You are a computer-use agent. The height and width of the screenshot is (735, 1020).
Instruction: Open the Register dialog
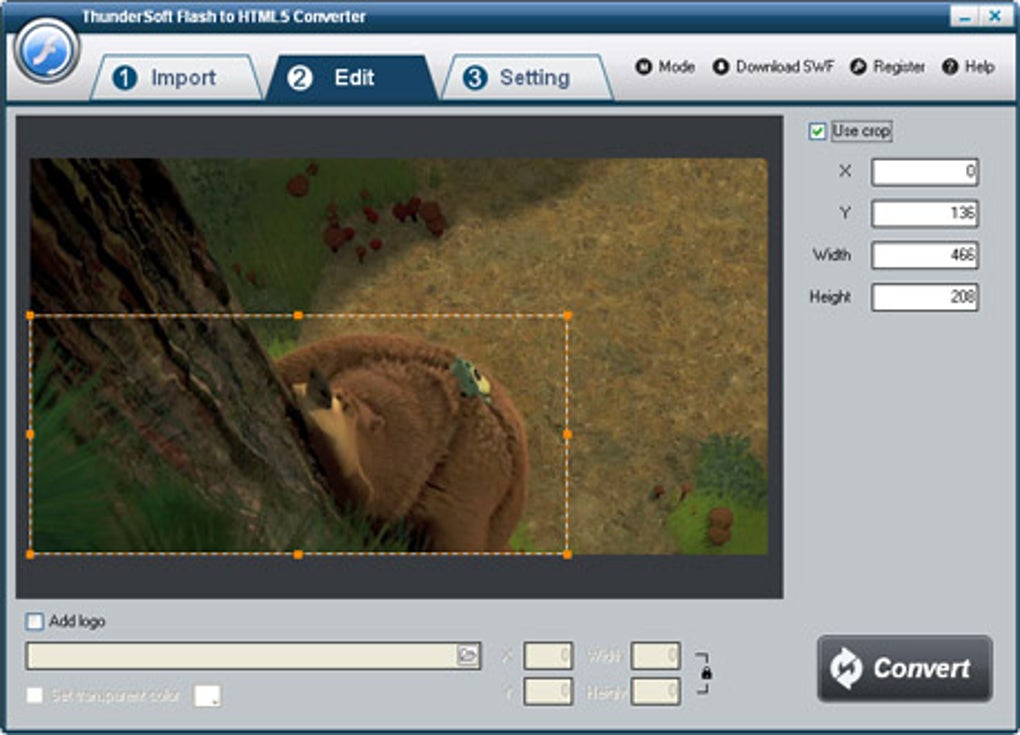(888, 66)
